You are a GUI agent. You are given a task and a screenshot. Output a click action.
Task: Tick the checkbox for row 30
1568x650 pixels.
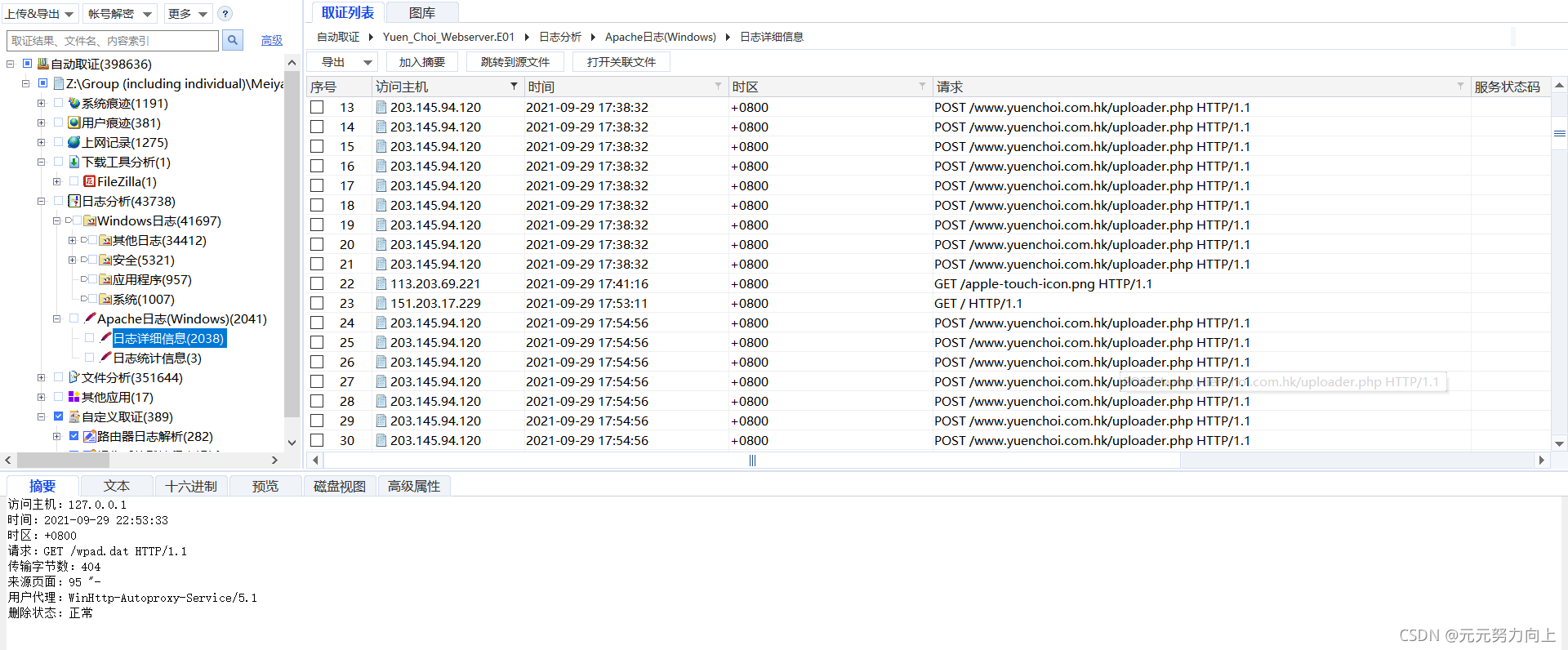click(x=317, y=440)
